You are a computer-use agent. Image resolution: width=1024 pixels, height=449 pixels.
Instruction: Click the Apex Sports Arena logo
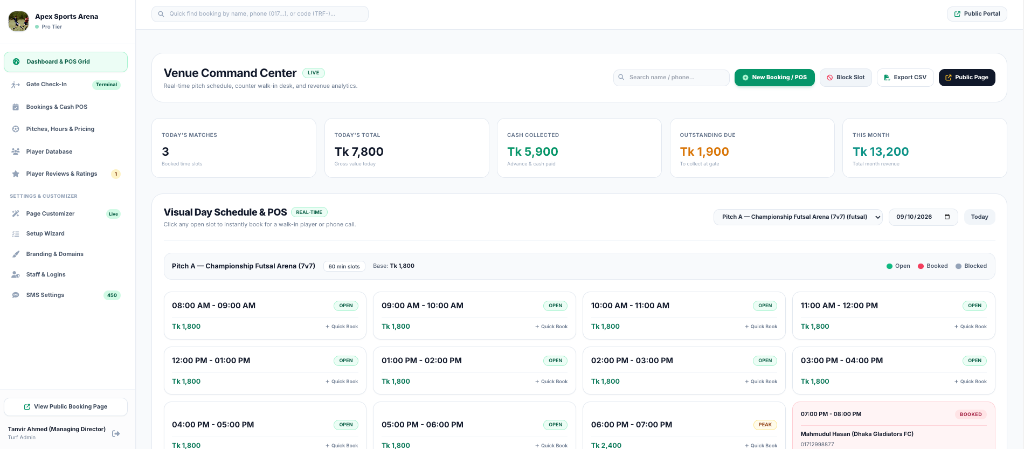[x=18, y=21]
